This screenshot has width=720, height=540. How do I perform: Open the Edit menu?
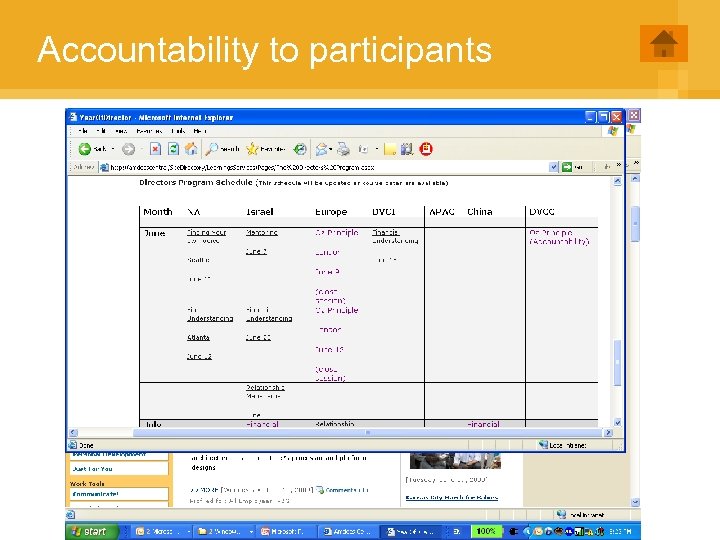(101, 131)
